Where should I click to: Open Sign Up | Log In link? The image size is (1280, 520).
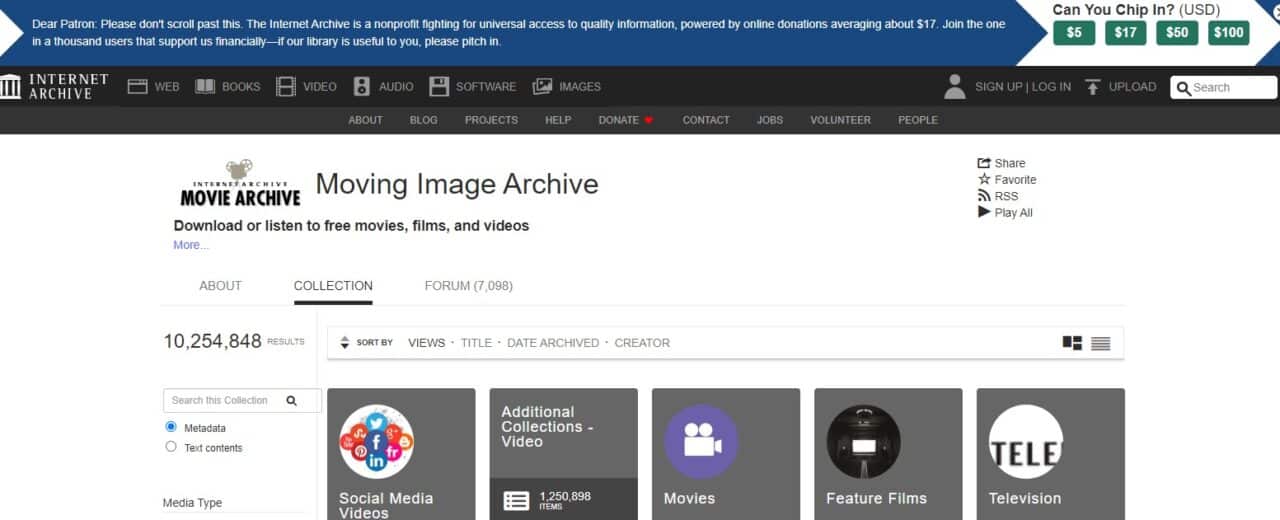pyautogui.click(x=1023, y=87)
